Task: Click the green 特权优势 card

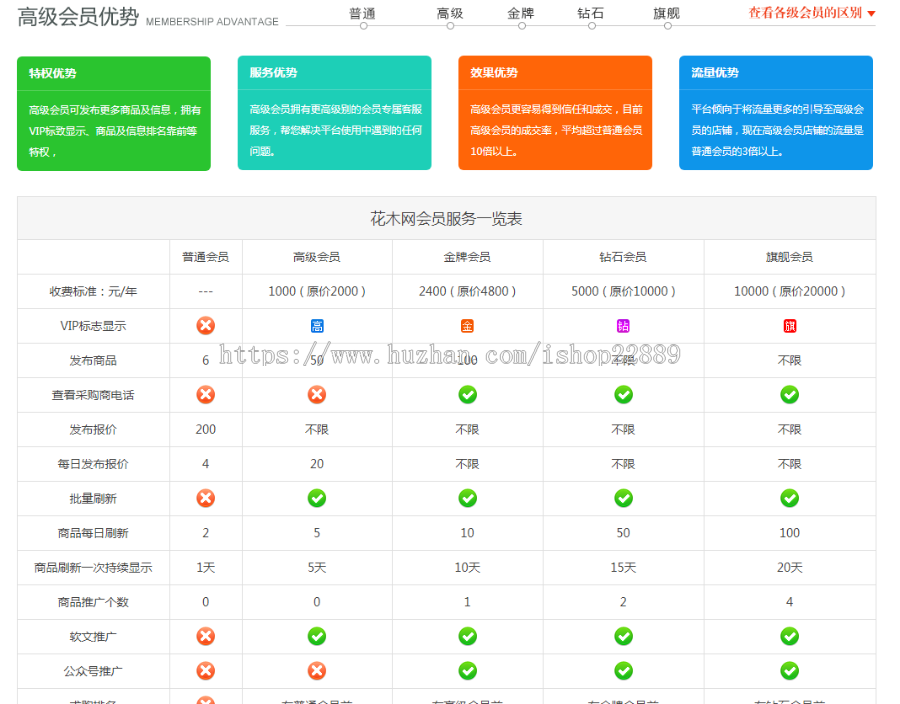Action: 114,114
